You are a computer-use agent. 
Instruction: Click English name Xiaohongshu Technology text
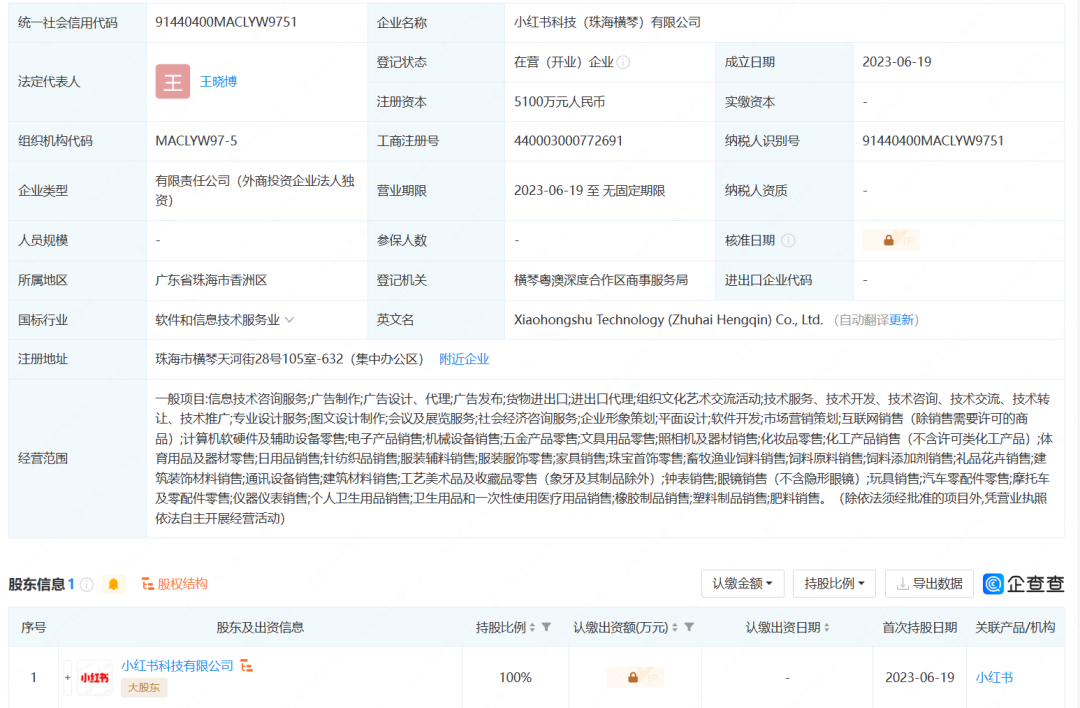coord(668,320)
